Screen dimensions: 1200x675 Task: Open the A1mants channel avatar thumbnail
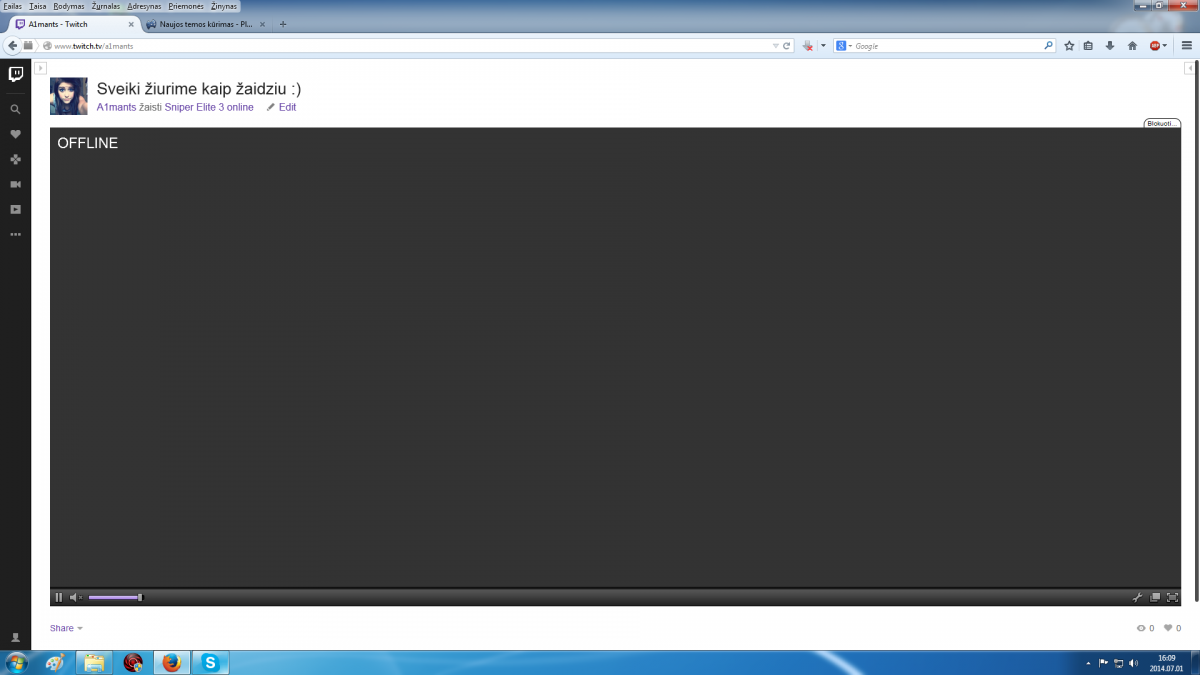pos(69,96)
